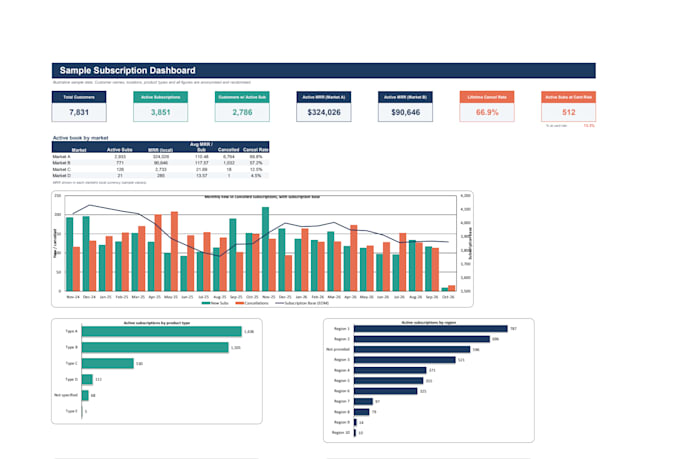Click the Type E label in product chart
Image resolution: width=680 pixels, height=459 pixels.
point(72,411)
